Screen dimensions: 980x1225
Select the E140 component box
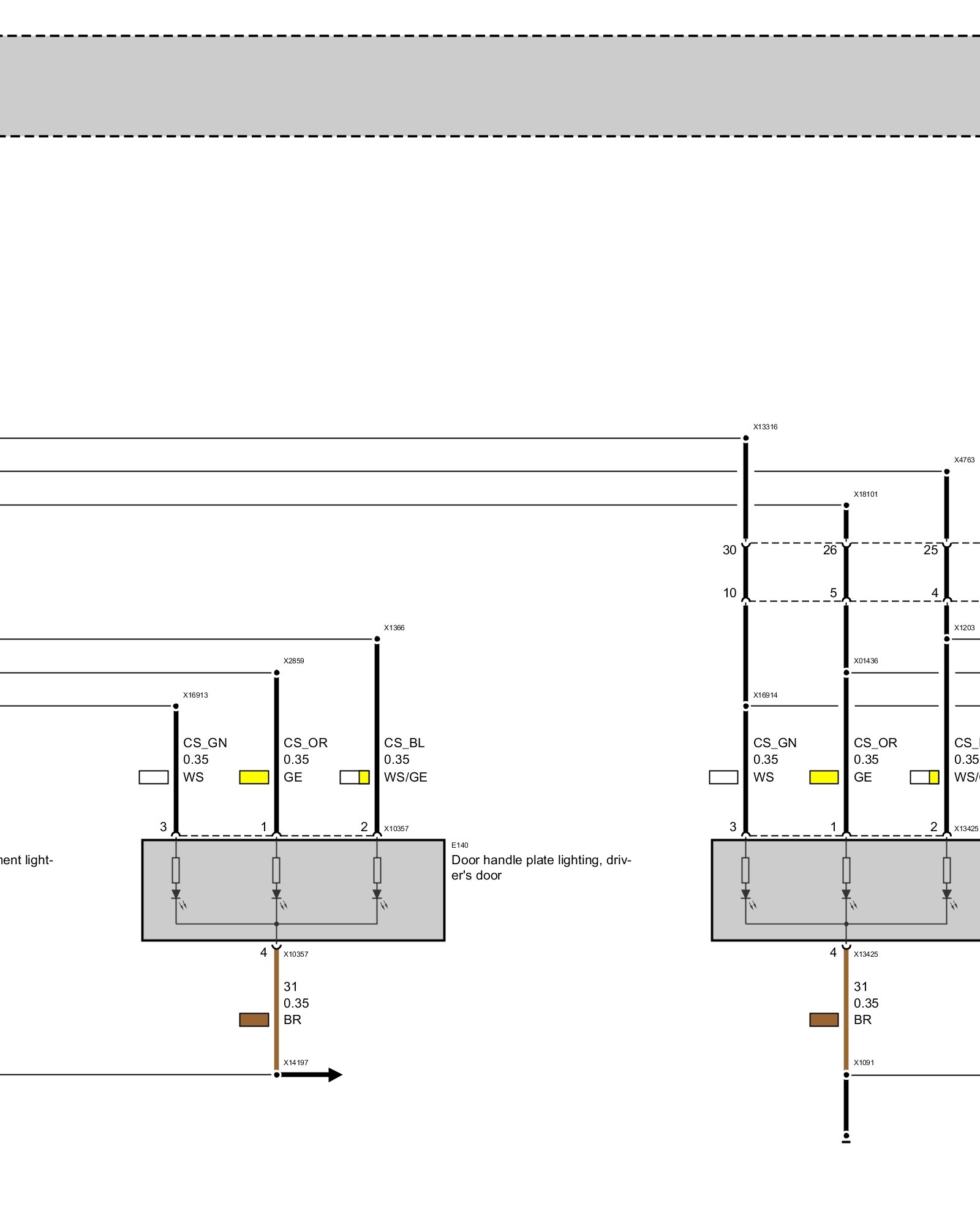(293, 890)
